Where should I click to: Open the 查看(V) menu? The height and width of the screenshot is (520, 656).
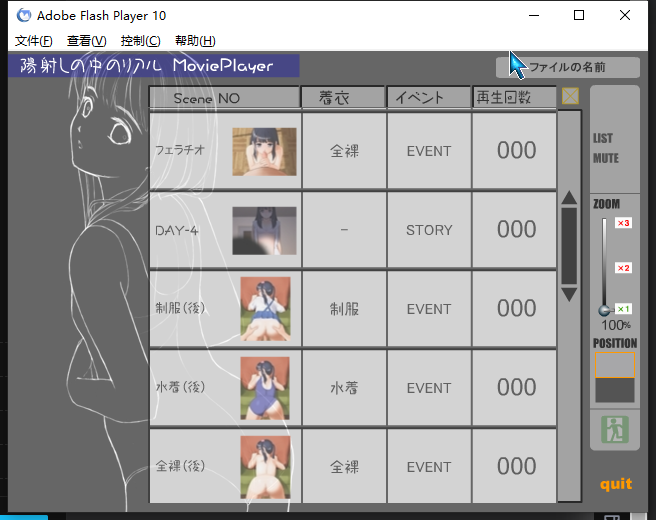click(x=86, y=41)
